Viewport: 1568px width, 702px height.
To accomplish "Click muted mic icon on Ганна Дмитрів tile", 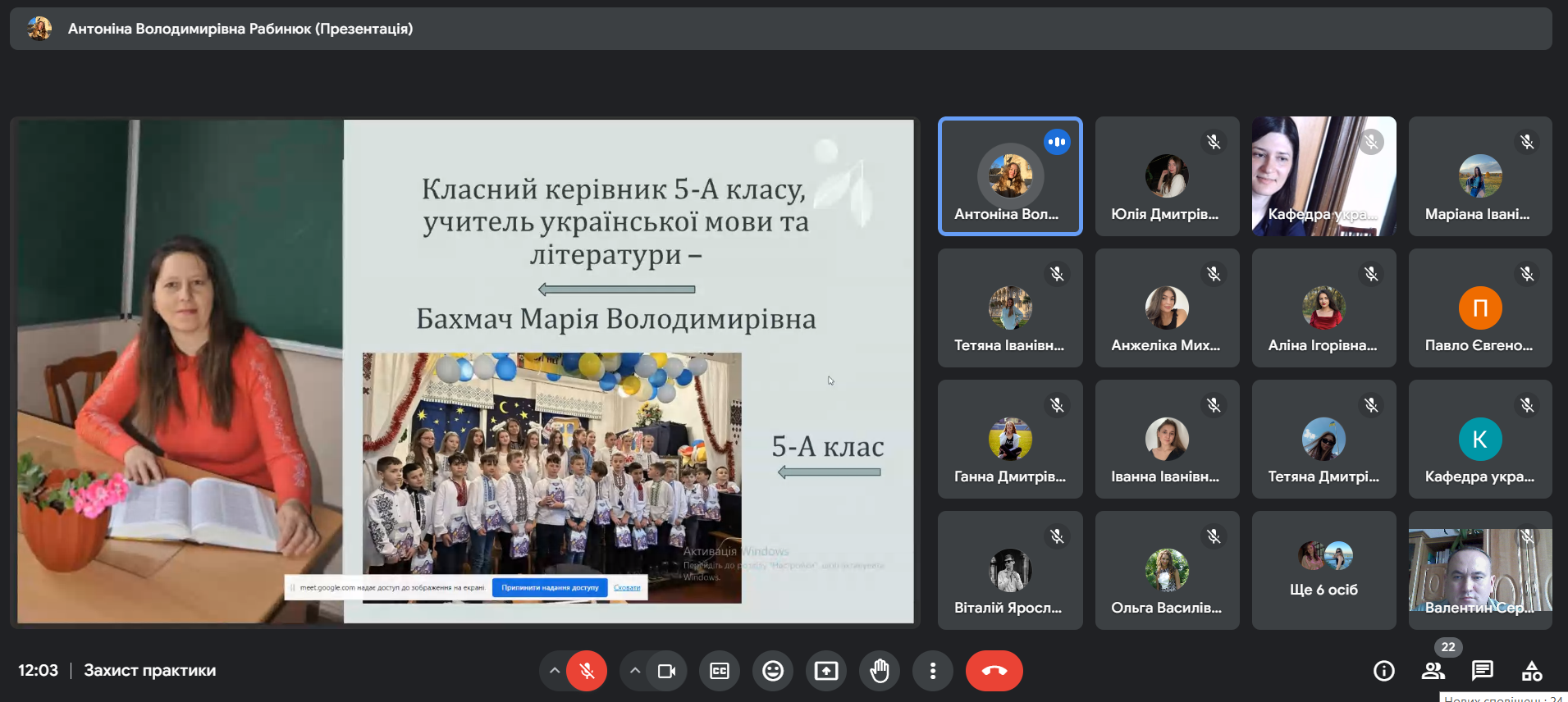I will [x=1057, y=405].
